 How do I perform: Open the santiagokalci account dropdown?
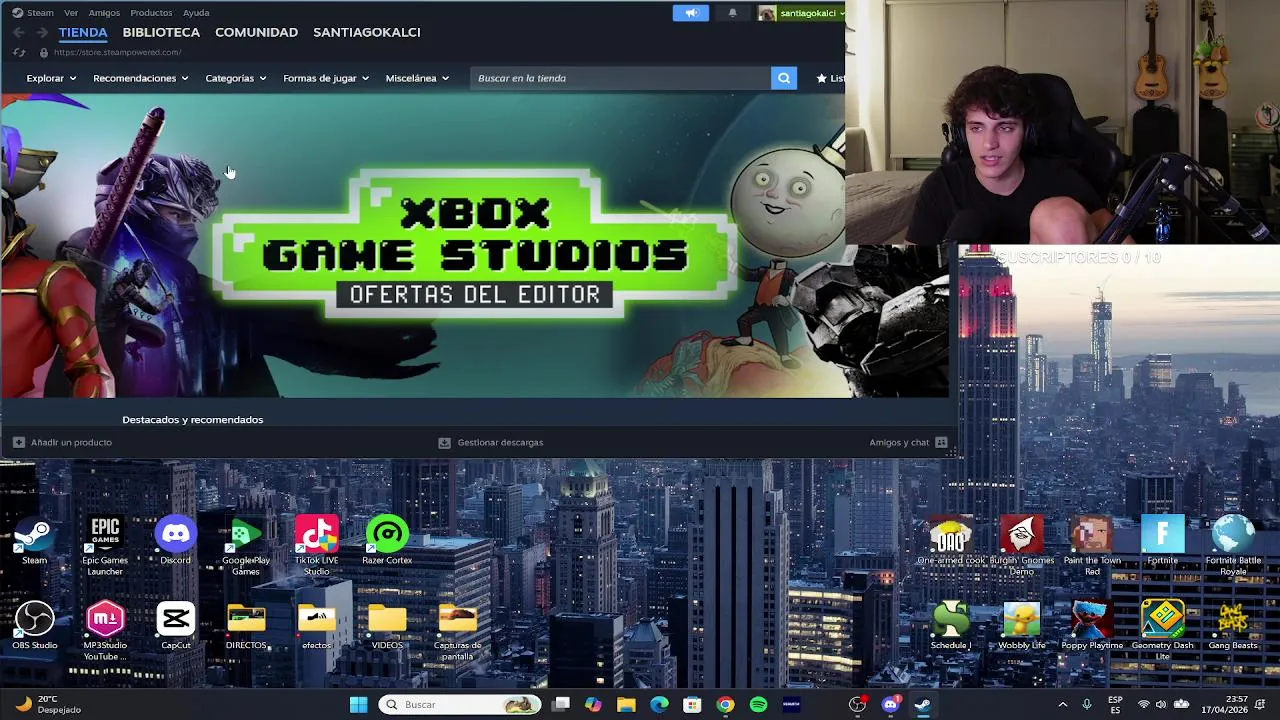click(x=802, y=13)
